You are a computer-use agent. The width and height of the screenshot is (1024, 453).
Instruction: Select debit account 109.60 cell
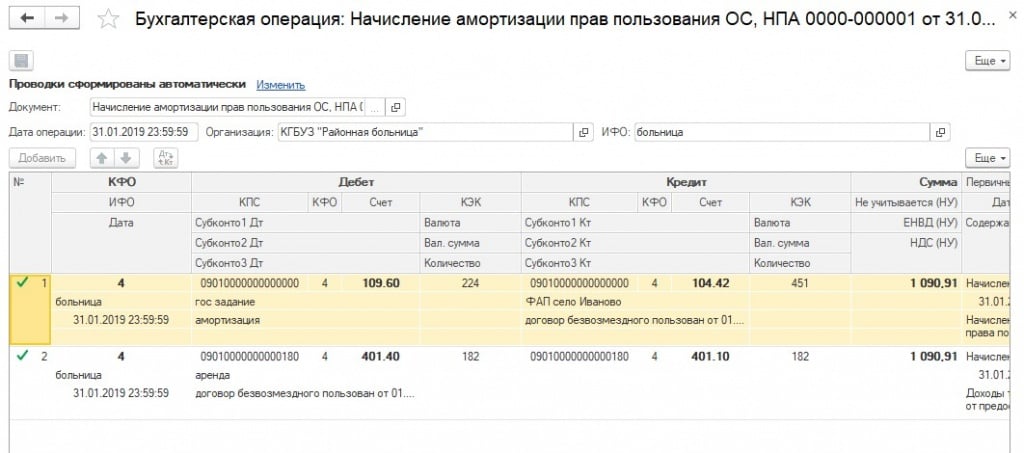point(380,283)
